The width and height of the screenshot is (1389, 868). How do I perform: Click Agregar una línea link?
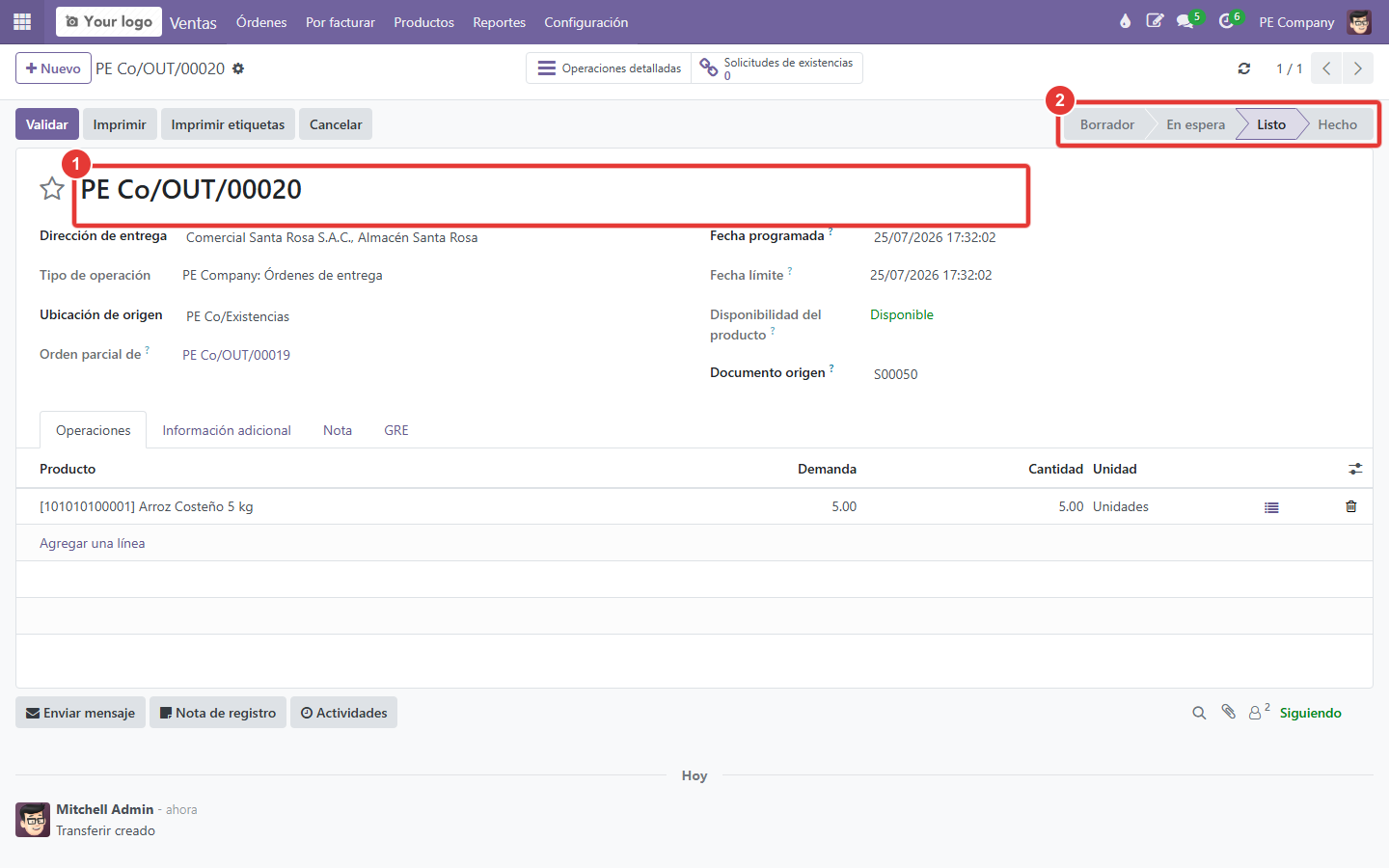point(92,543)
